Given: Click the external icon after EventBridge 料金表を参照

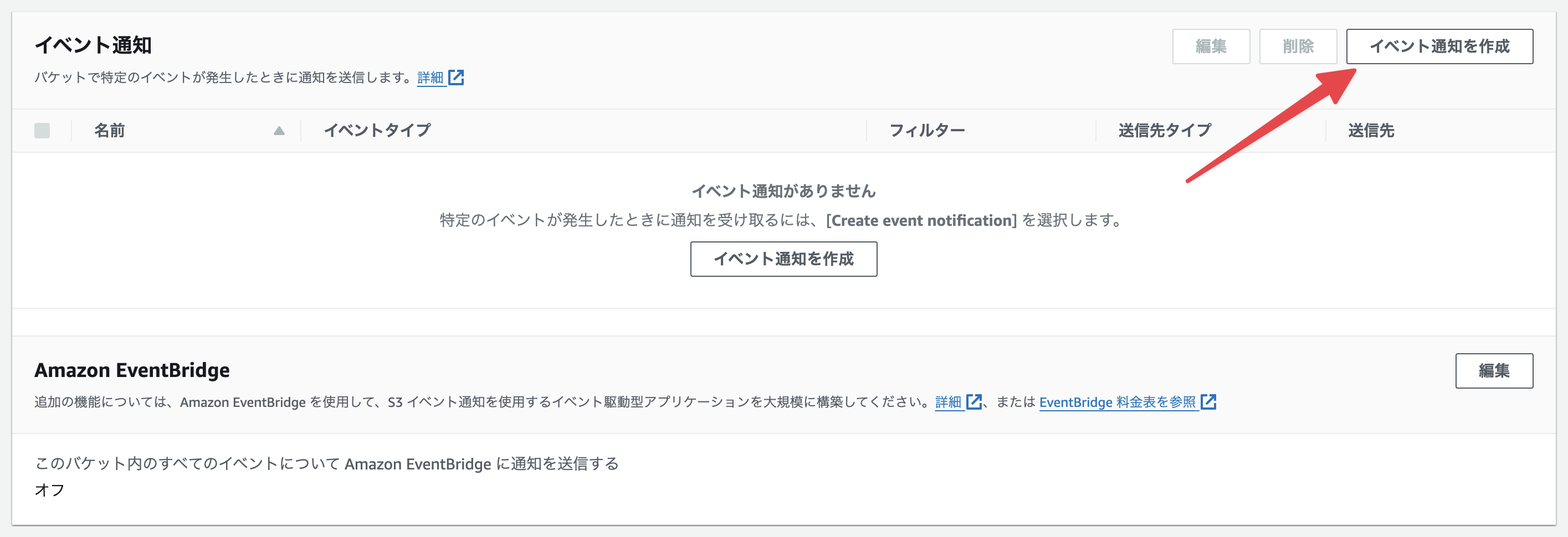Looking at the screenshot, I should click(x=1208, y=402).
